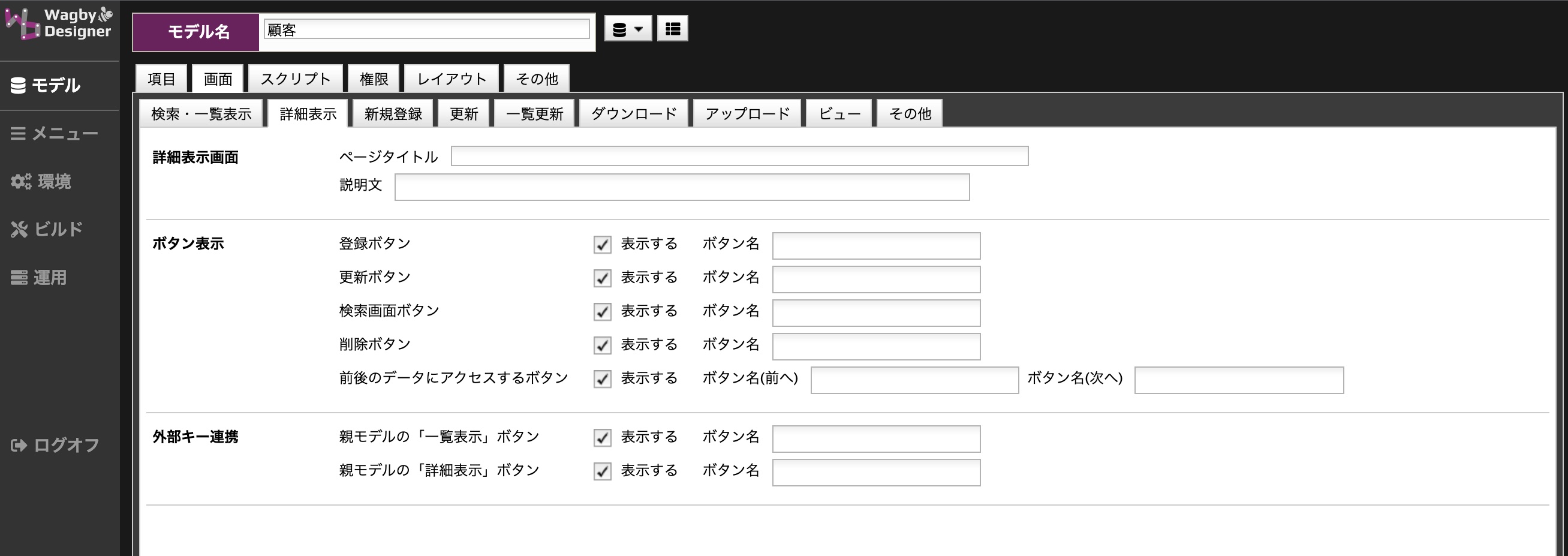The height and width of the screenshot is (556, 1568).
Task: Click the モデル名 field showing 顧客
Action: [x=426, y=29]
